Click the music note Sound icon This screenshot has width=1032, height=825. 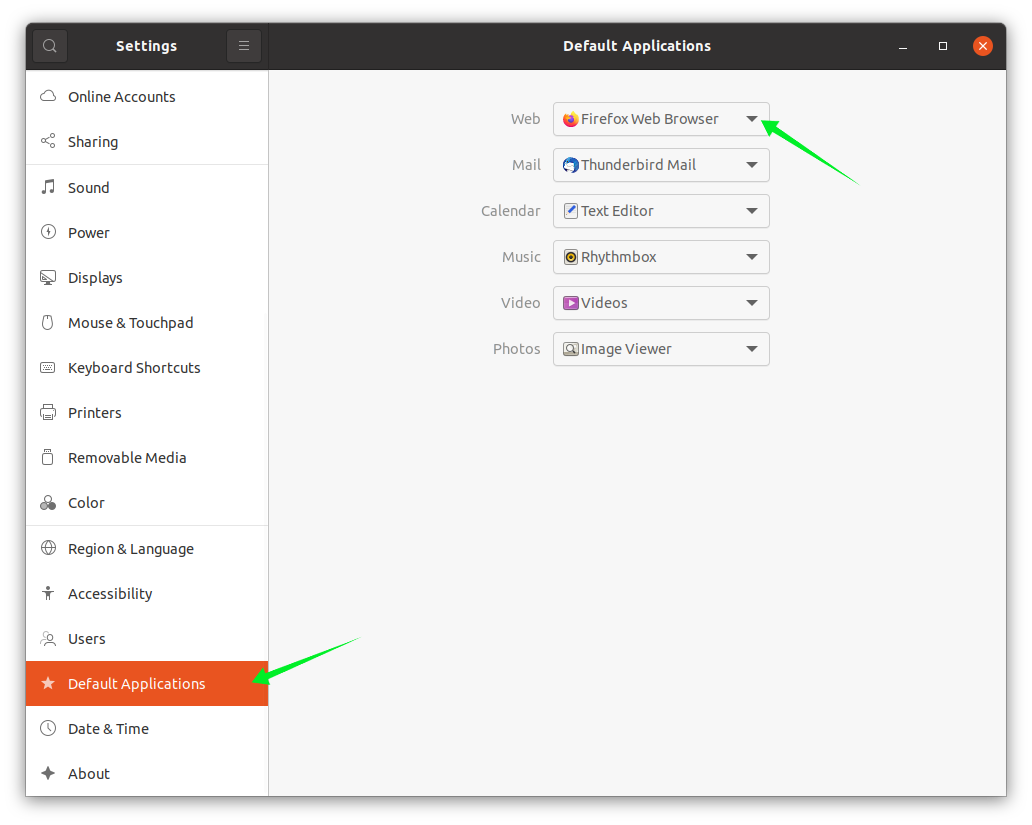[x=48, y=187]
